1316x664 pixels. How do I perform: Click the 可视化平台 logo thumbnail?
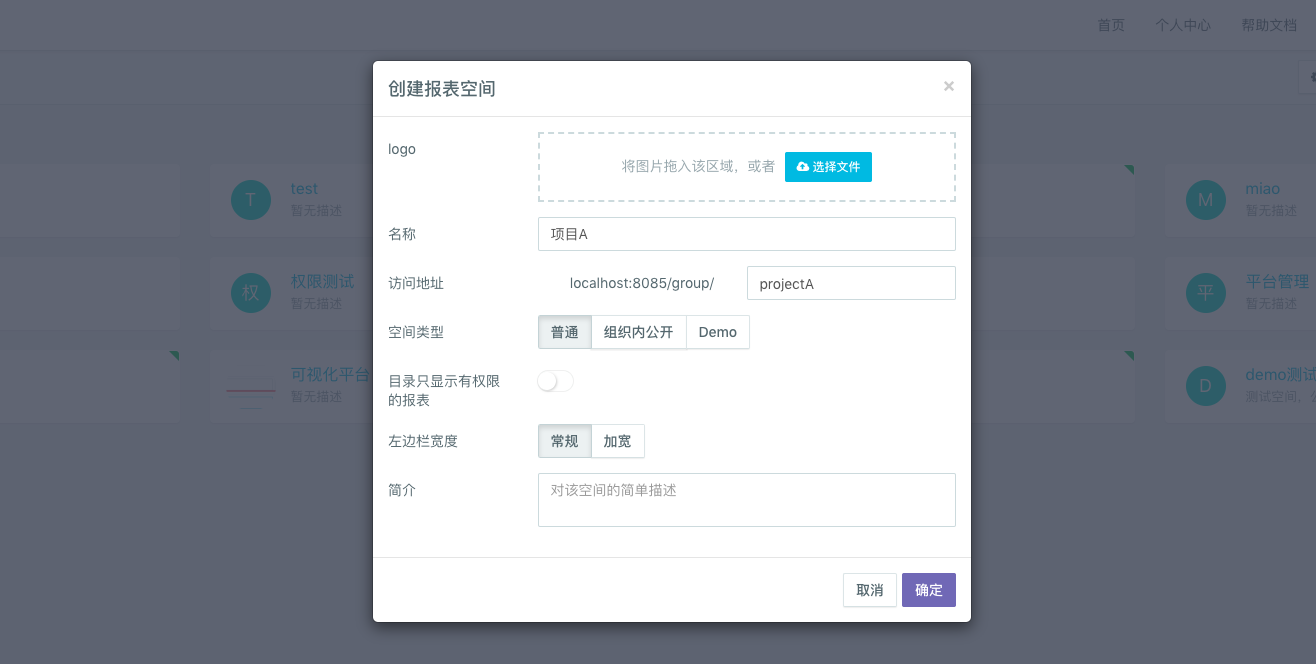(x=250, y=386)
